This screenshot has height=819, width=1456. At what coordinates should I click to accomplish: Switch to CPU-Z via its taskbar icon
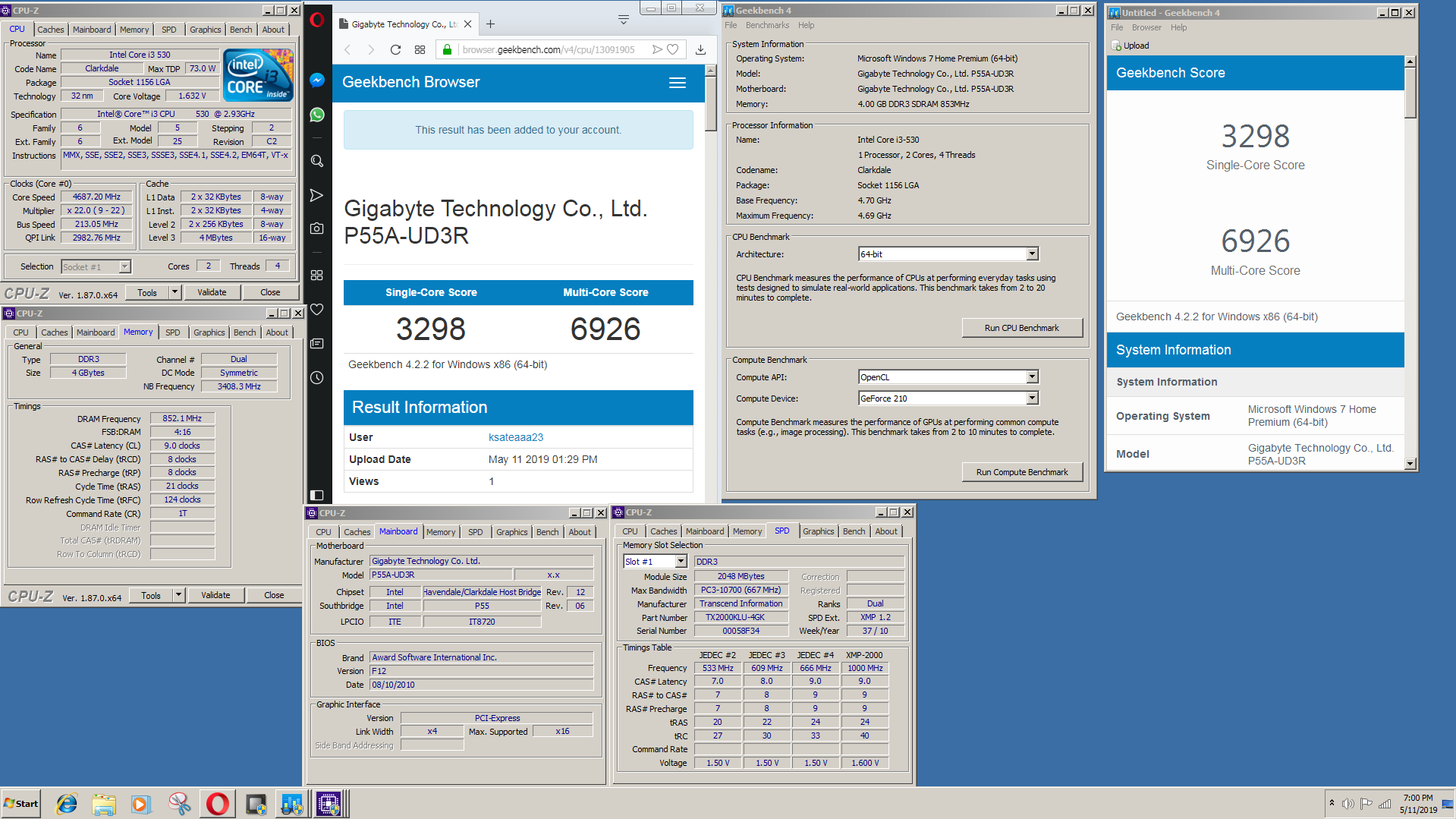pos(329,804)
